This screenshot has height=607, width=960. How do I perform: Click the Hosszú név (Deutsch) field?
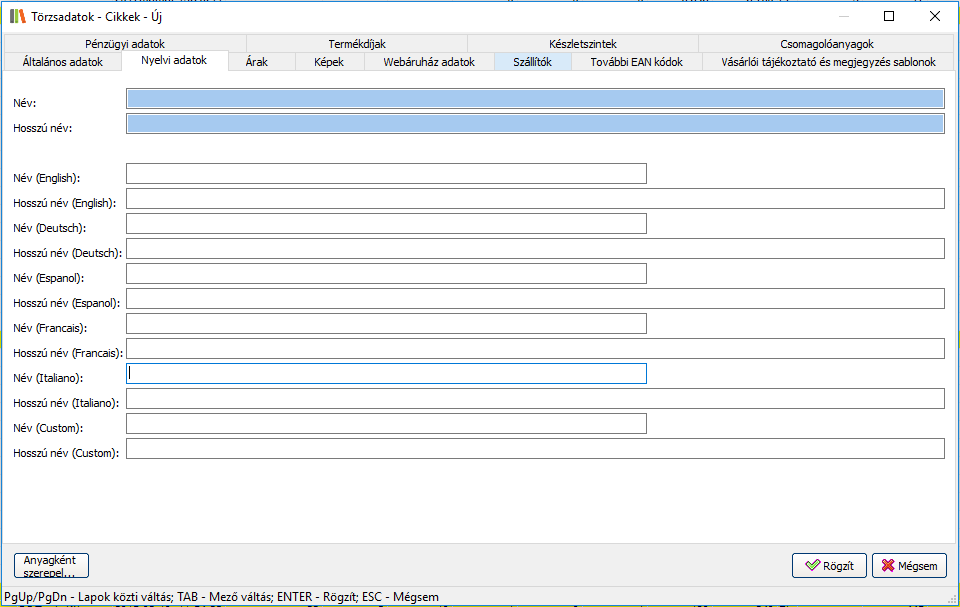point(535,249)
